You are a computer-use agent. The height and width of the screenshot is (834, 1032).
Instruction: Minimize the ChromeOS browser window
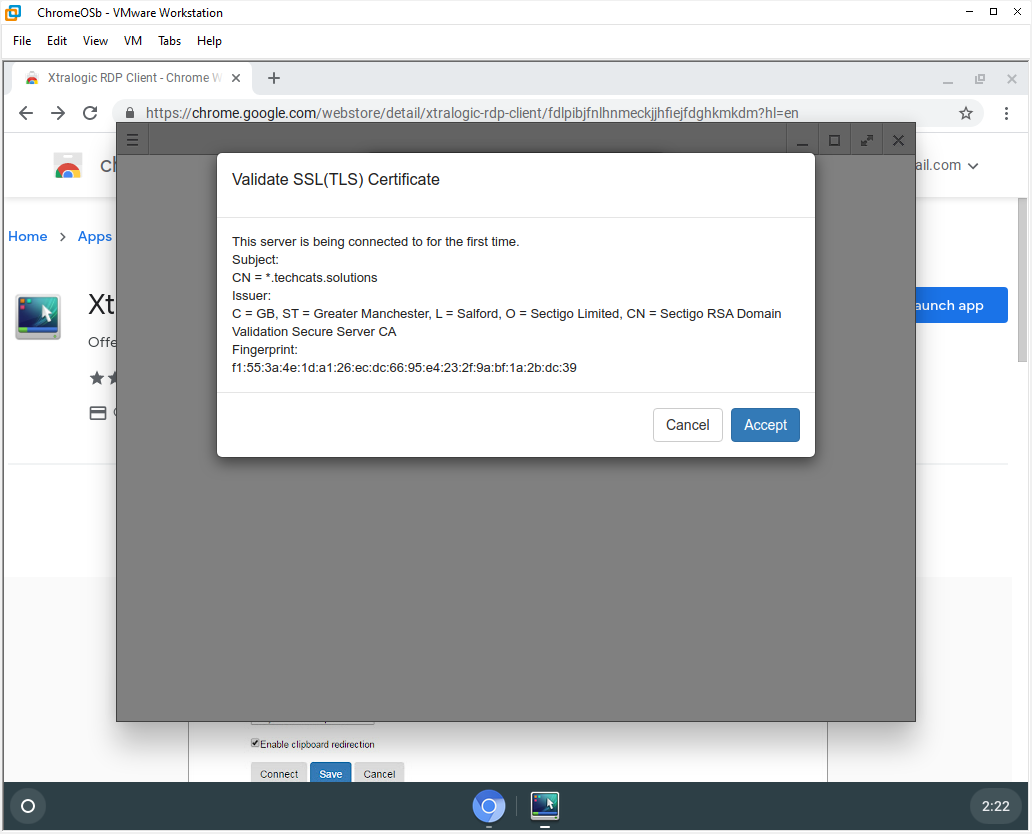pos(948,79)
